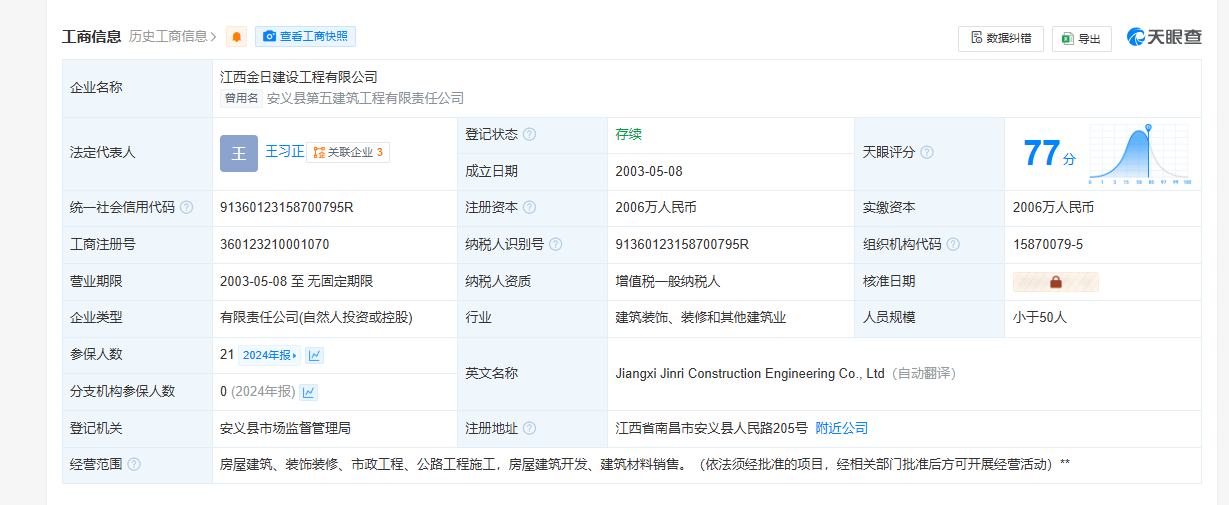This screenshot has width=1229, height=505.
Task: Click trend chart icon beside 分支机构参保人数
Action: (x=309, y=392)
